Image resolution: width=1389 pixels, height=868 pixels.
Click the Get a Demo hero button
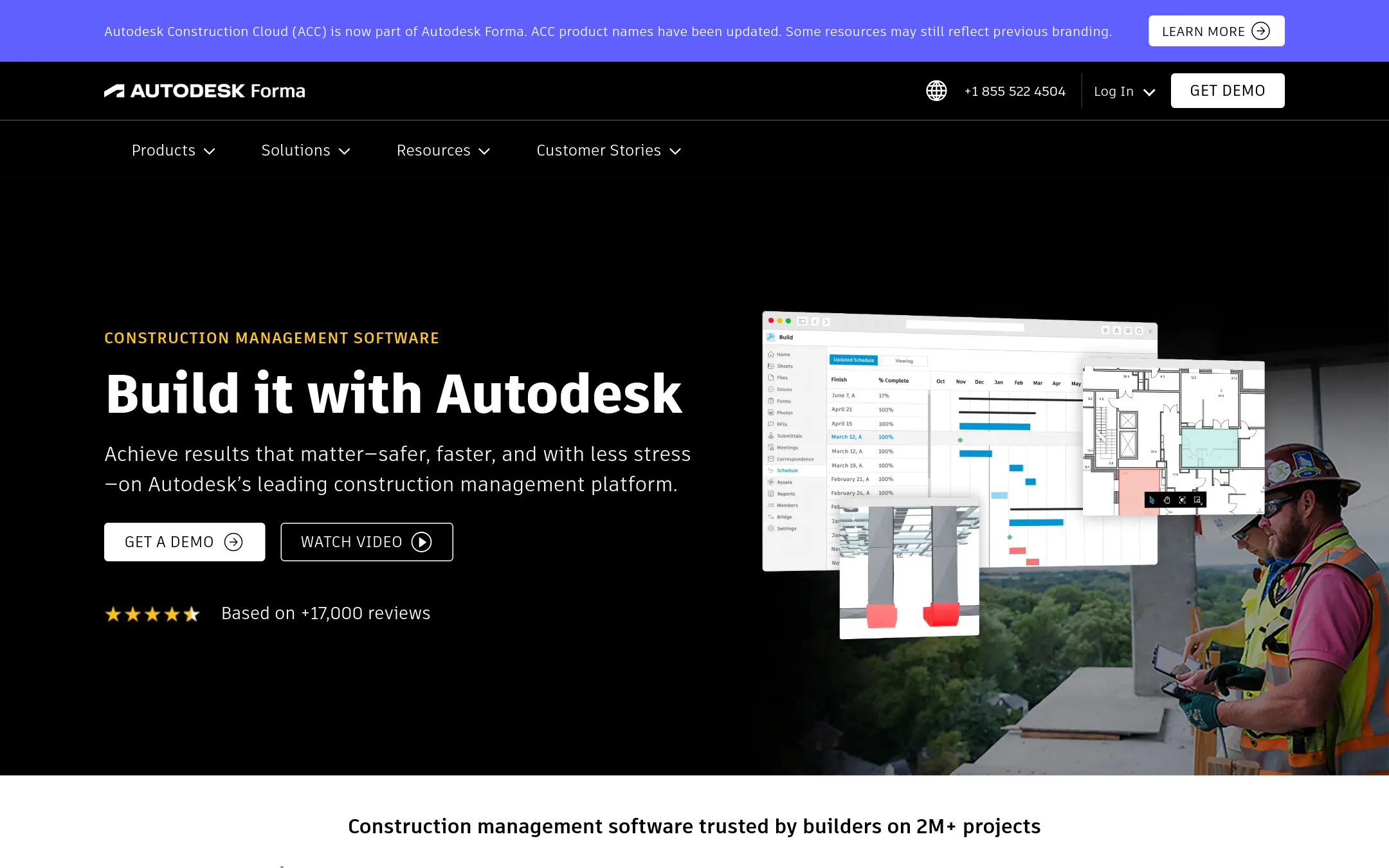click(185, 542)
